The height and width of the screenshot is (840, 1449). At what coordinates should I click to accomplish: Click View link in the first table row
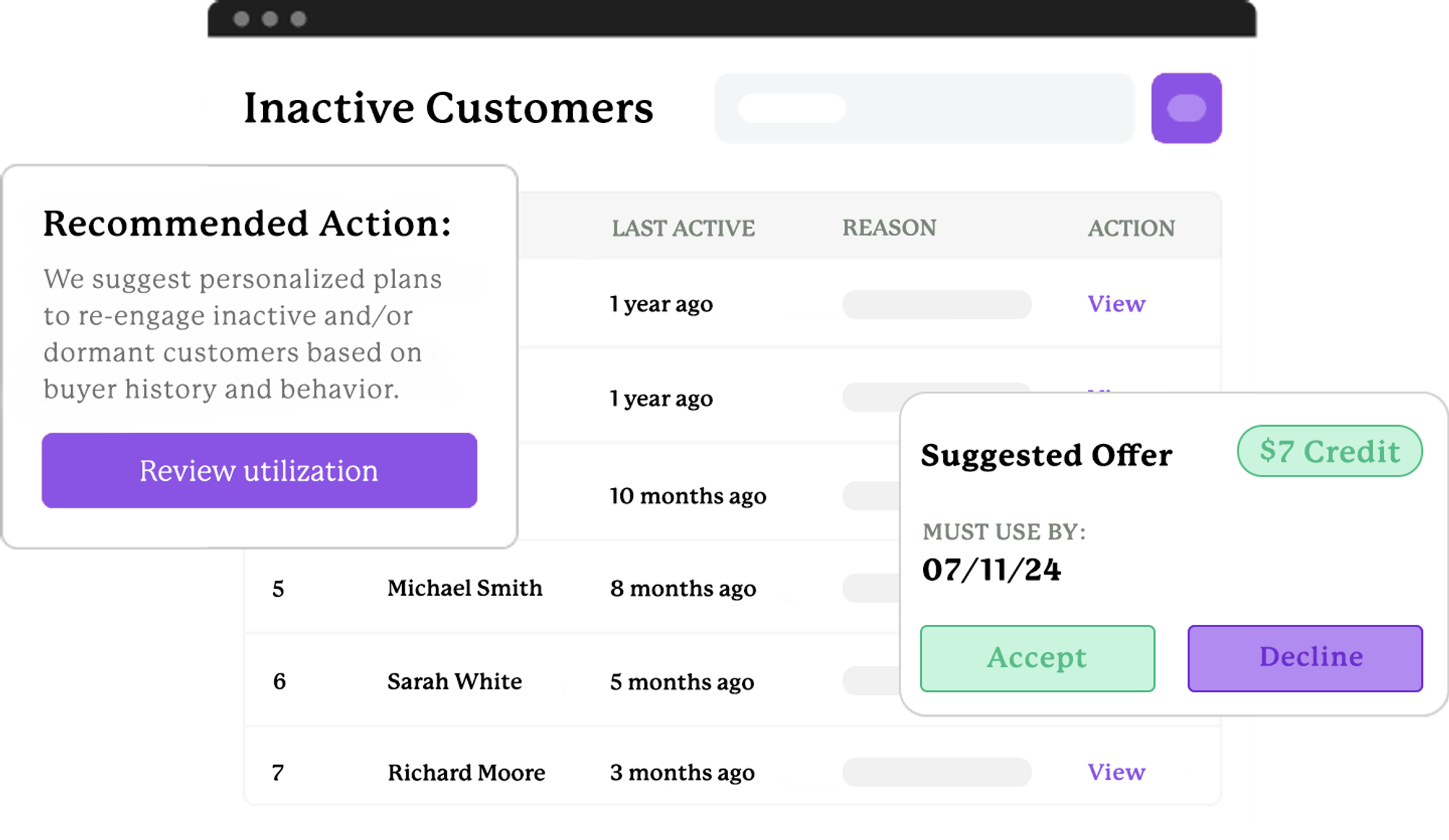click(x=1116, y=303)
